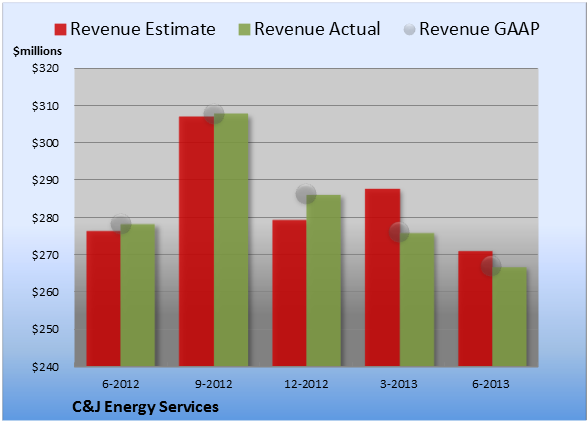
Task: Select the 'Revenue Actual' legend label
Action: pyautogui.click(x=317, y=29)
